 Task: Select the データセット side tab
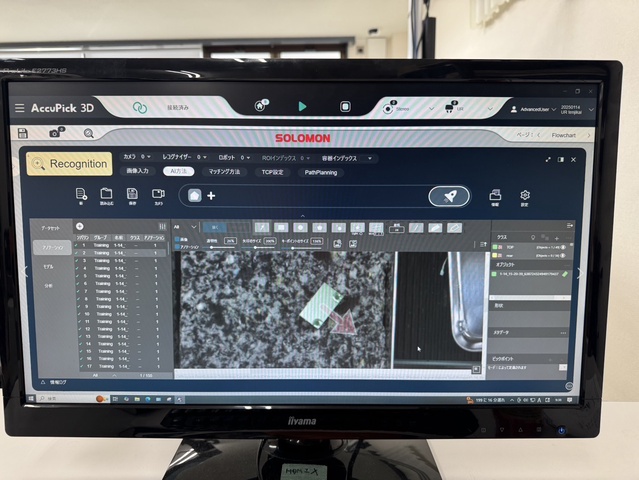click(51, 228)
